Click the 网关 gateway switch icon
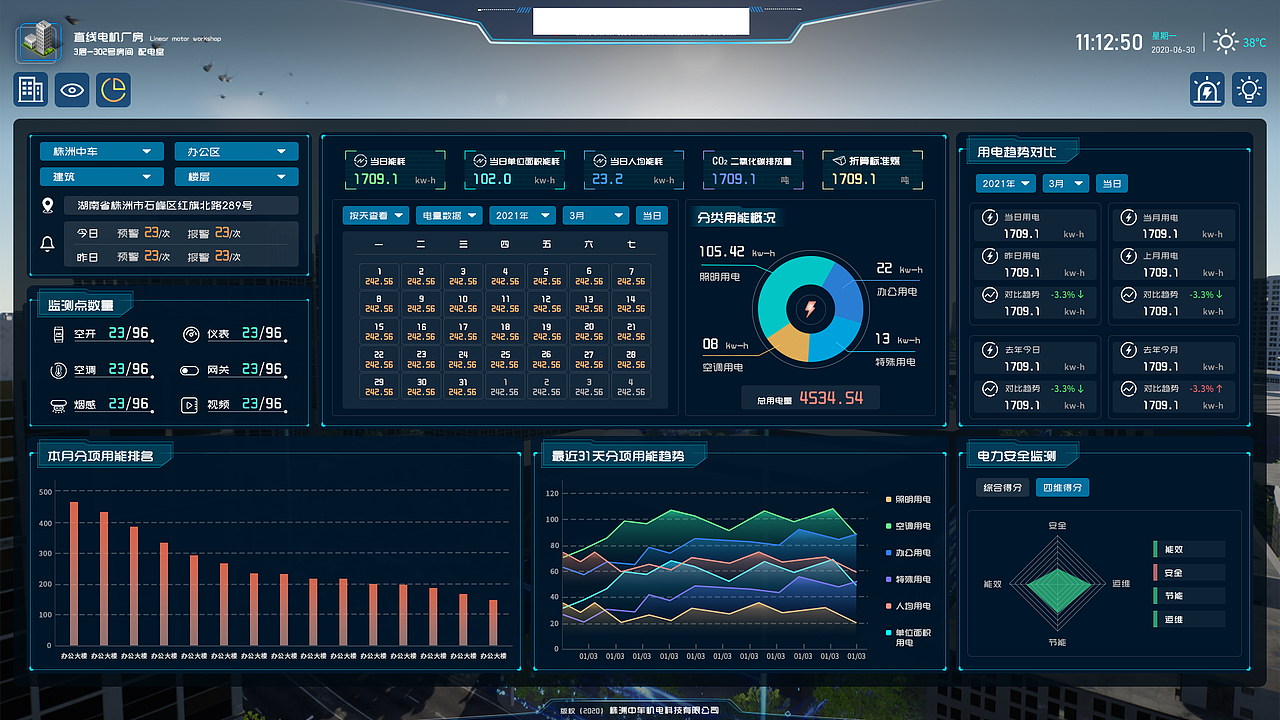The height and width of the screenshot is (720, 1280). coord(189,370)
